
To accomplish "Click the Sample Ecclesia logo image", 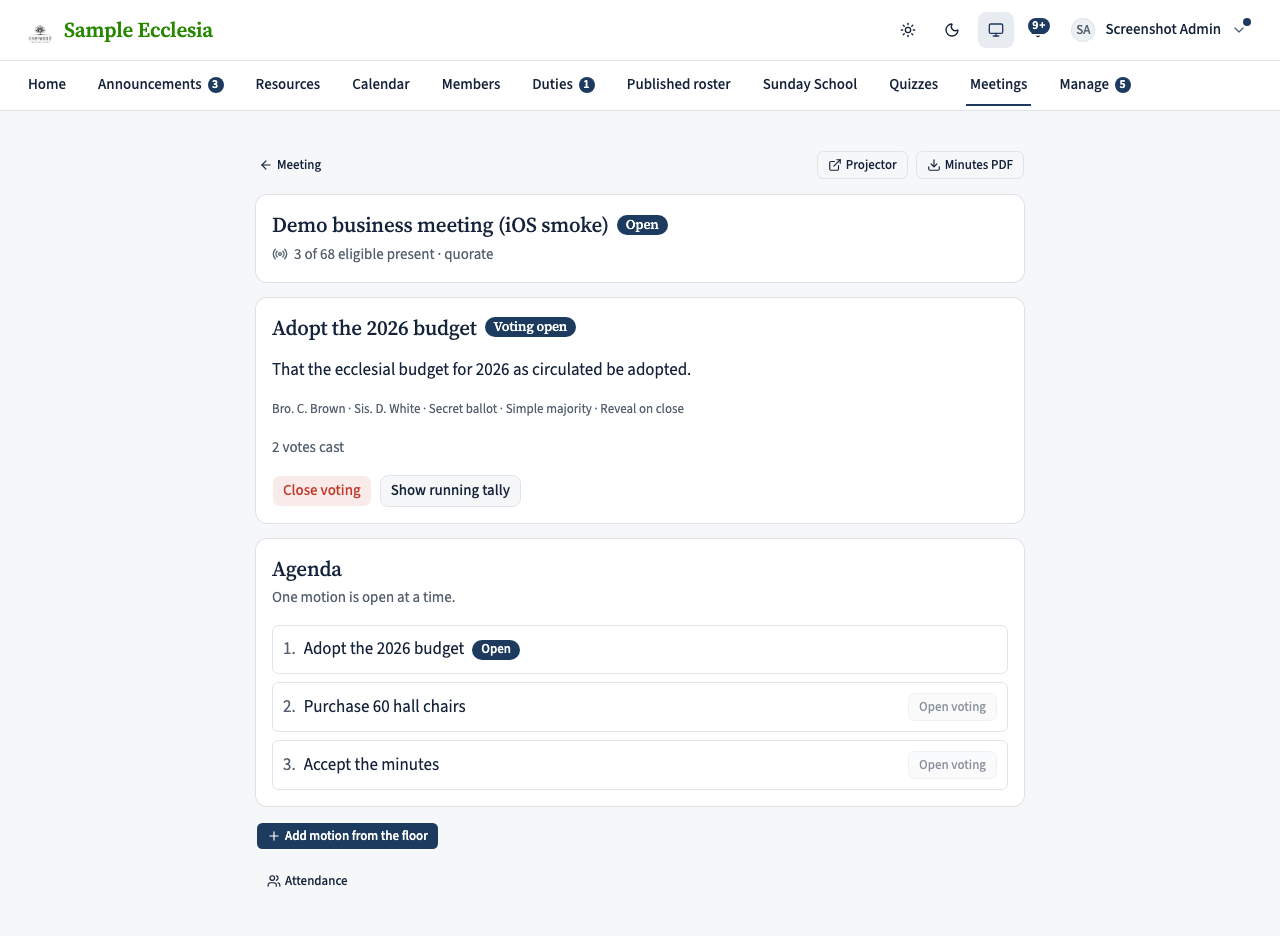I will tap(40, 32).
